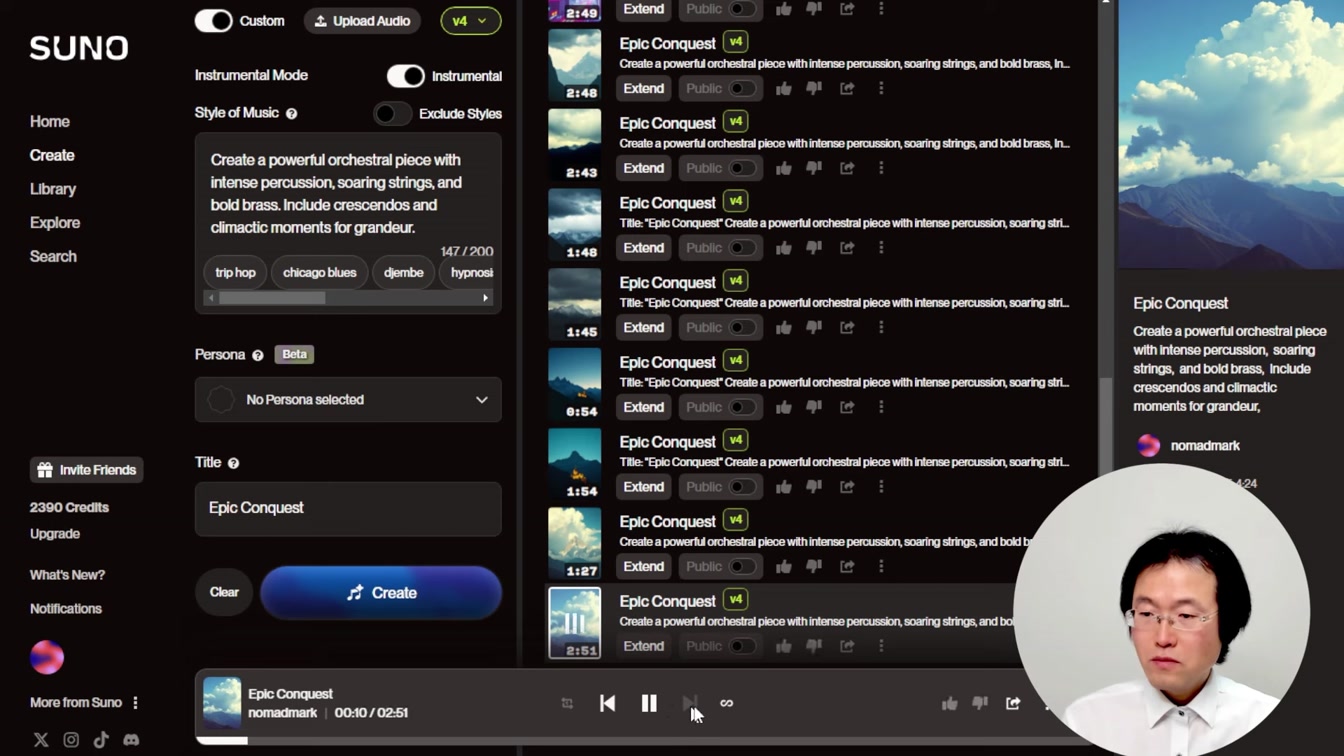This screenshot has width=1344, height=756.
Task: Pause the playing song in player bar
Action: coord(649,704)
